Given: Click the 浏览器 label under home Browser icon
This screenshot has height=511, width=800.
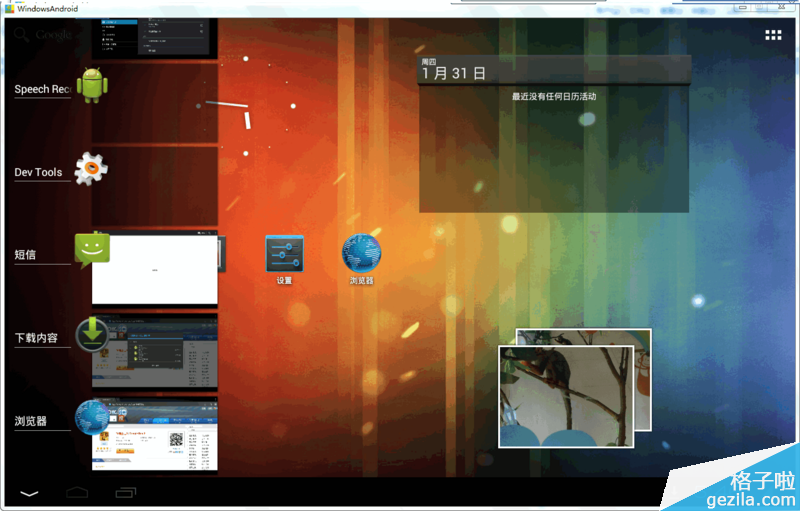Looking at the screenshot, I should 361,280.
